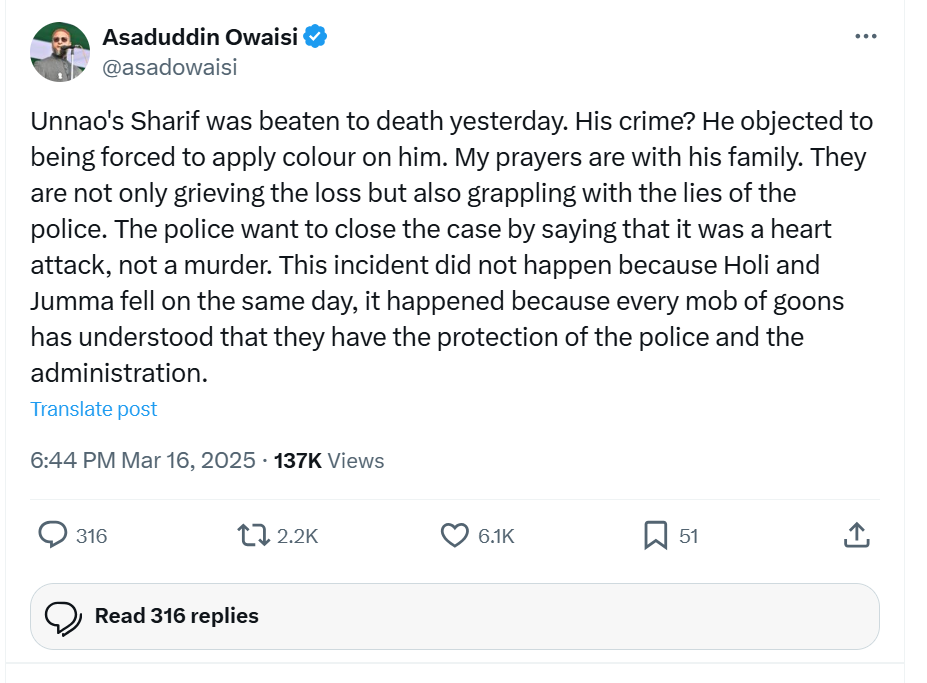The image size is (927, 683).
Task: Click the Asaduddin Owaisi display name
Action: (x=199, y=38)
